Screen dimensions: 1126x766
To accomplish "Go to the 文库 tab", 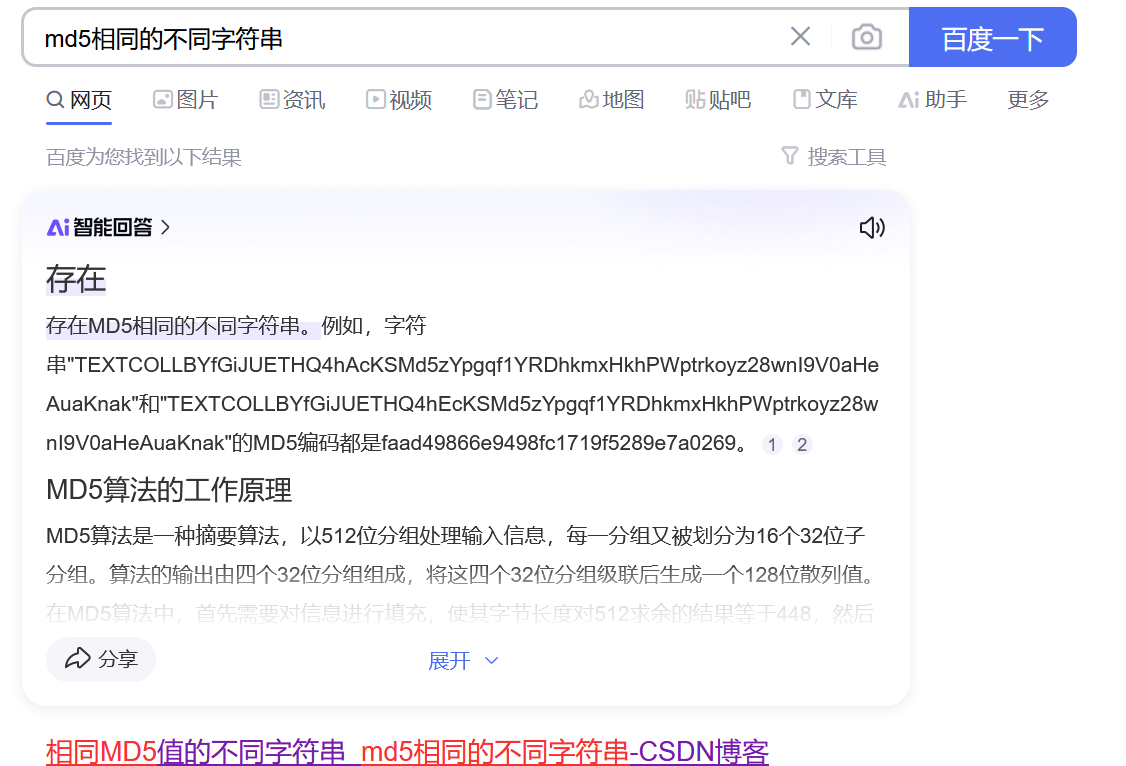I will [x=825, y=100].
